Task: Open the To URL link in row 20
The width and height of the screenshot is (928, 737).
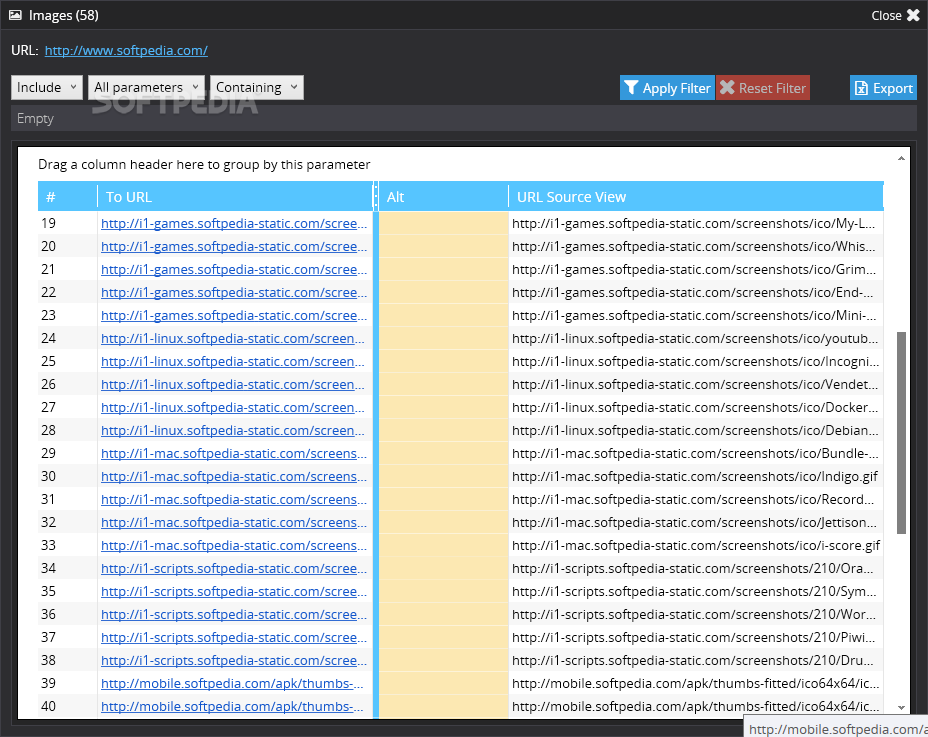Action: pyautogui.click(x=234, y=247)
